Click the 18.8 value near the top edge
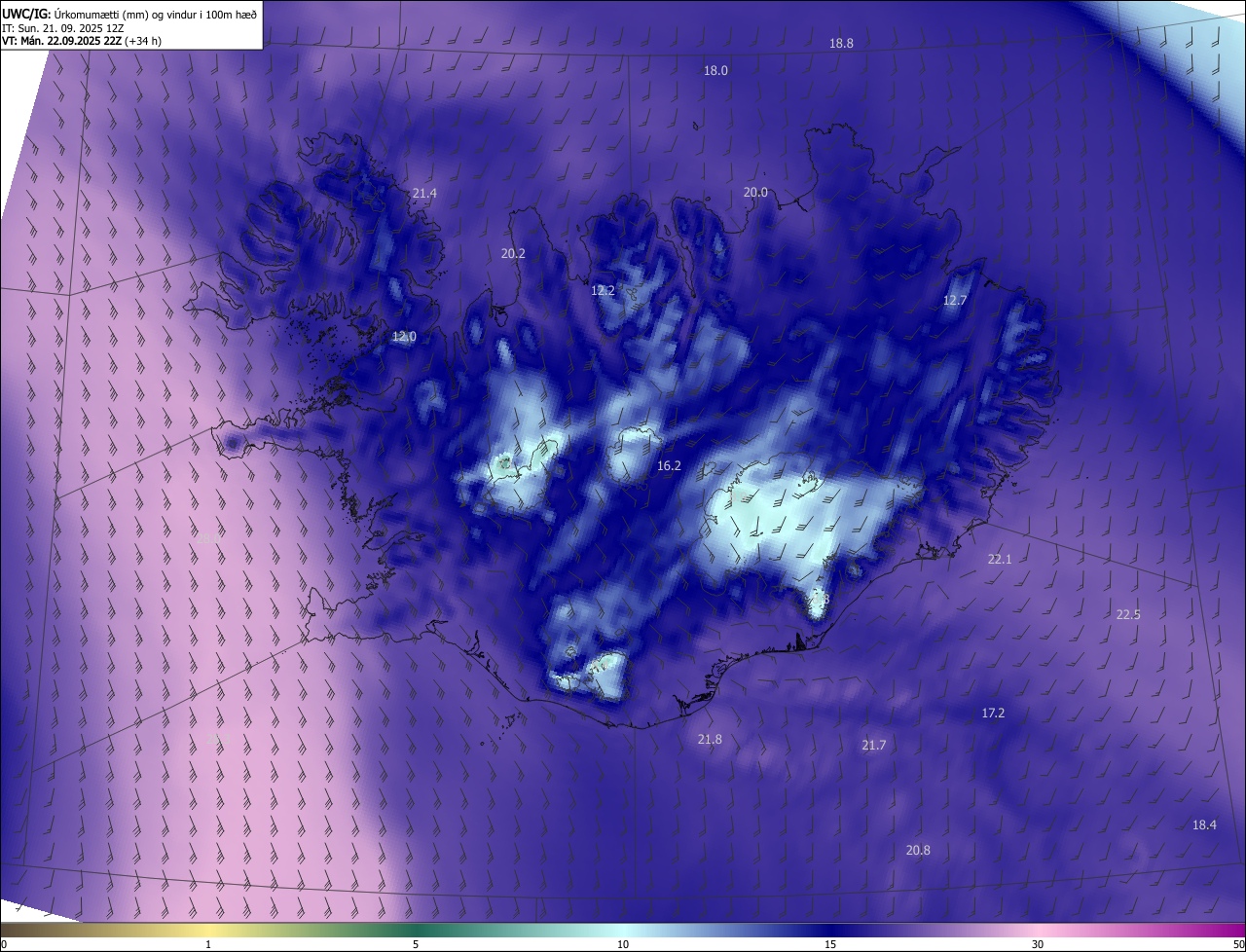The width and height of the screenshot is (1246, 952). click(841, 44)
